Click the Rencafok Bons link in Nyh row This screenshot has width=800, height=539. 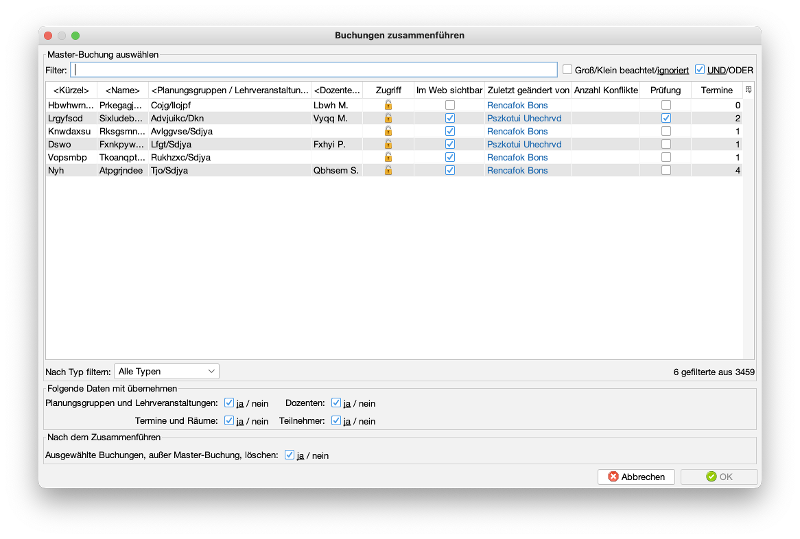[x=517, y=170]
